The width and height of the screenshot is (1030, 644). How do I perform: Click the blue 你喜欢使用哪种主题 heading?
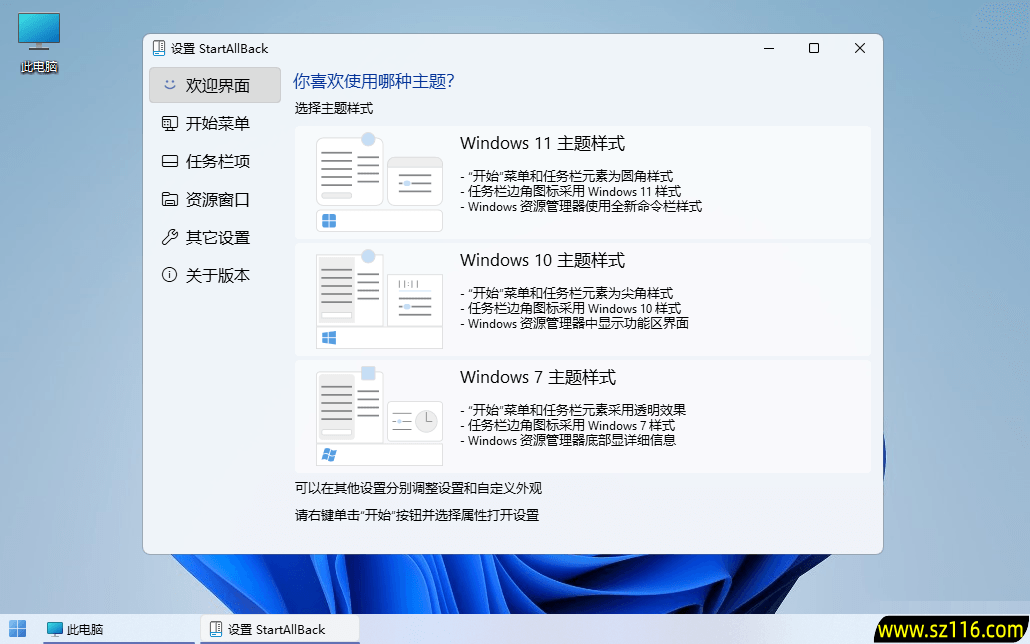(x=372, y=80)
